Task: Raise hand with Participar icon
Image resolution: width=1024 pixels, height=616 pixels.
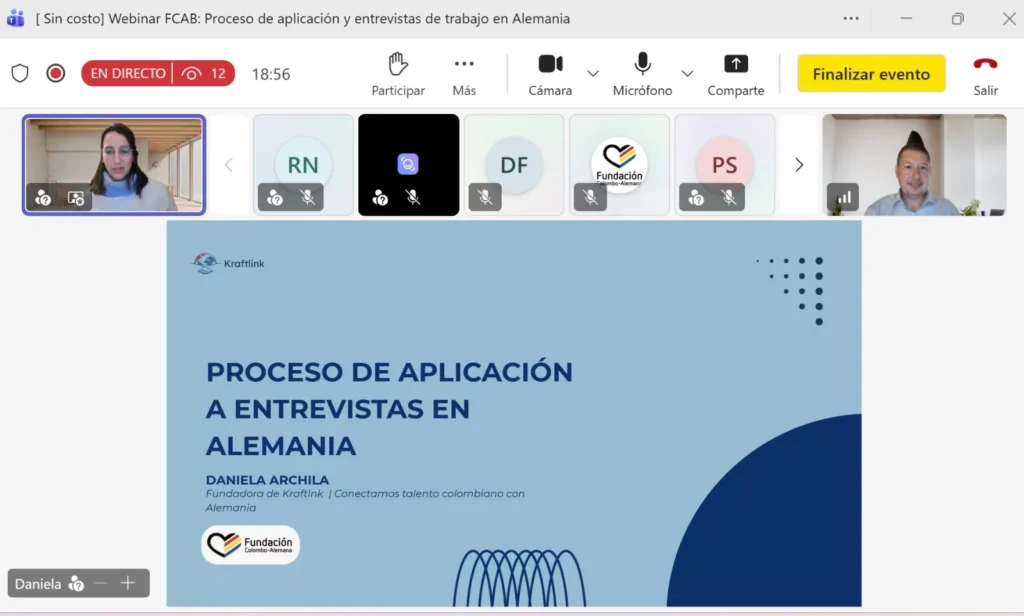Action: 398,74
